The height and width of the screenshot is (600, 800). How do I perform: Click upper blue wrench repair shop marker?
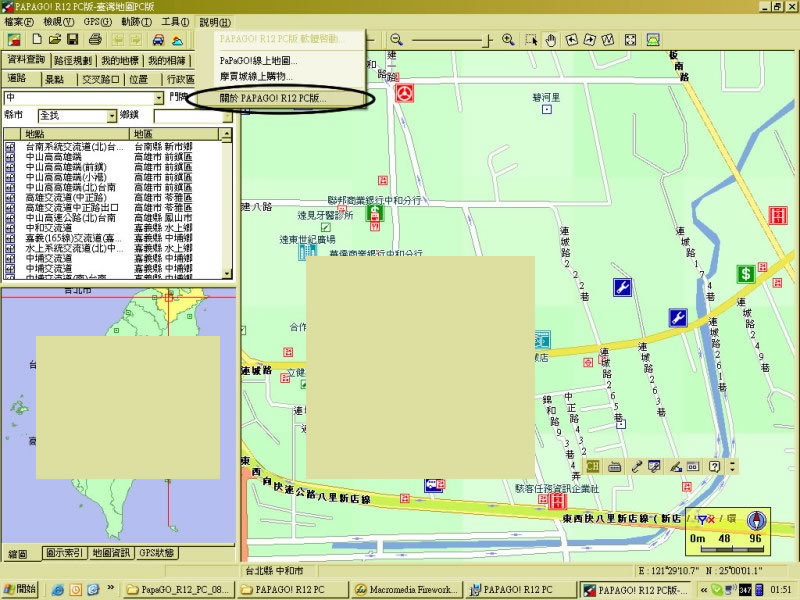point(622,287)
